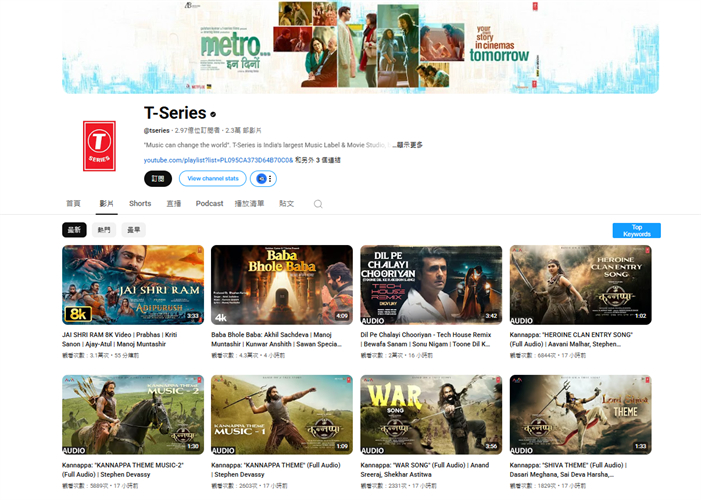Click the @tseries channel handle
The width and height of the screenshot is (701, 500).
coord(156,131)
